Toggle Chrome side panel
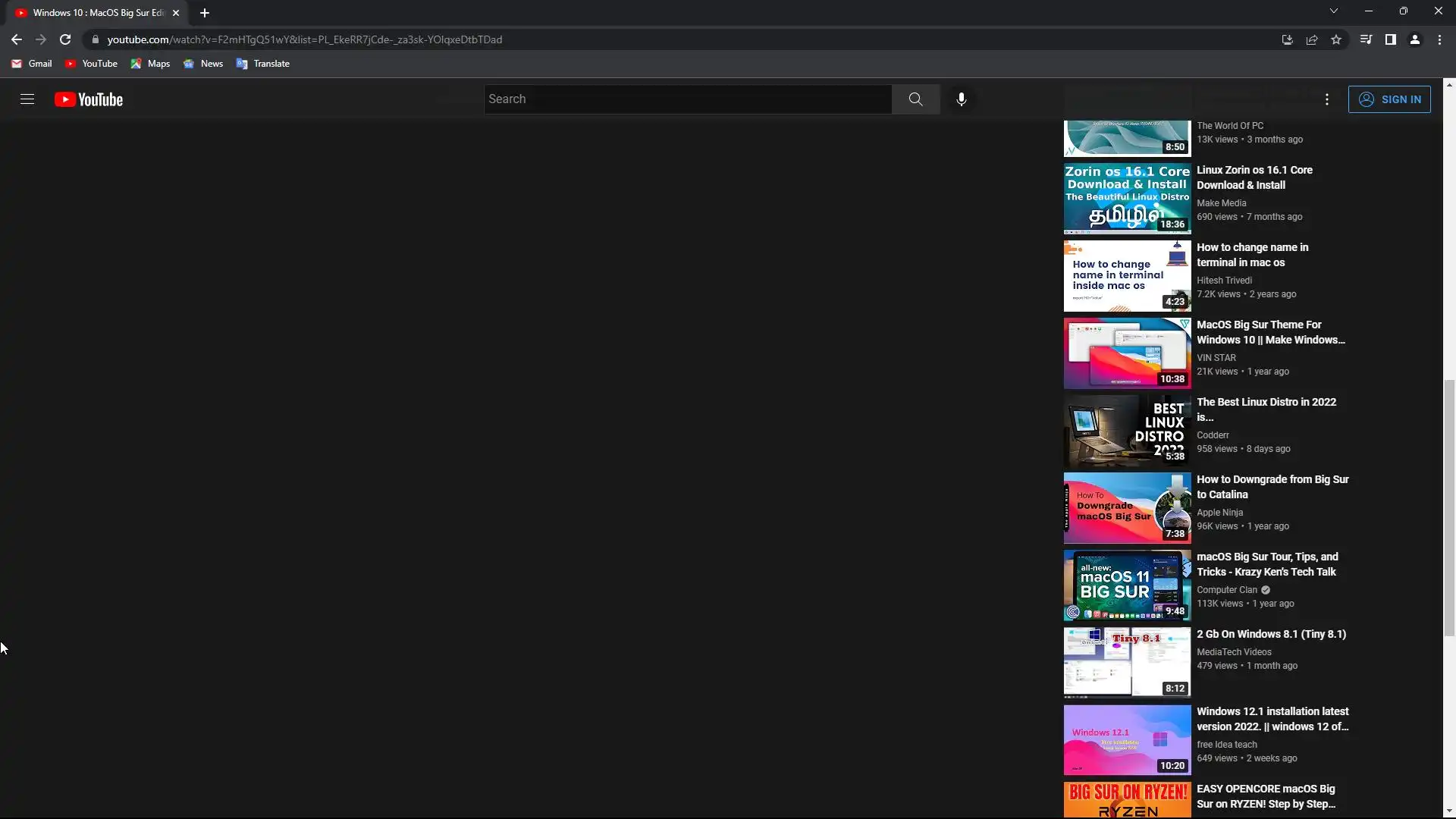The image size is (1456, 819). 1390,39
